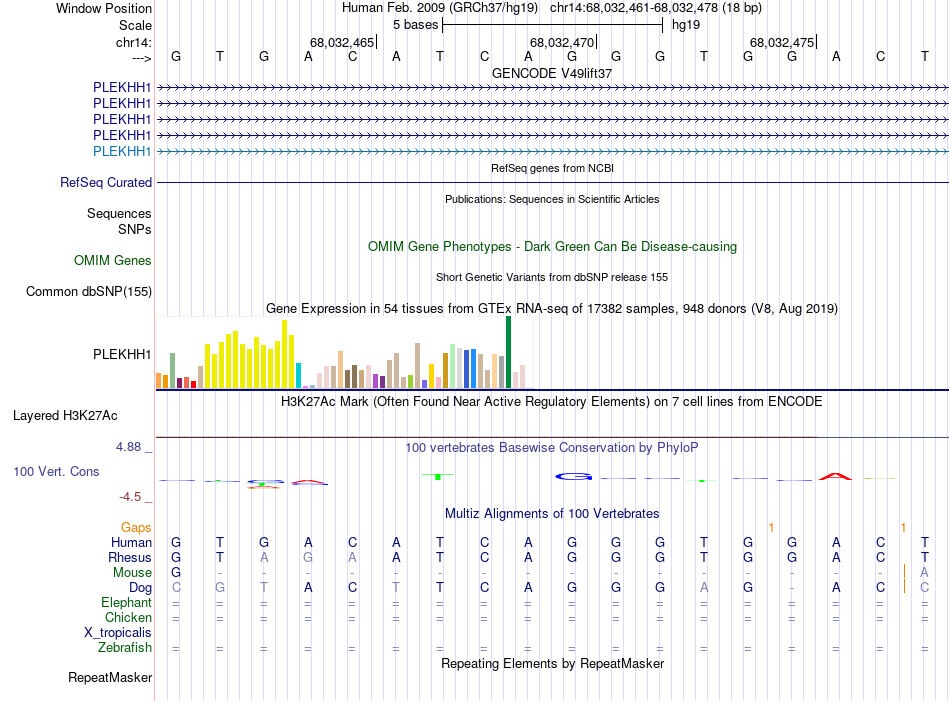
Task: Click the RepeatMasker track label
Action: click(x=110, y=677)
